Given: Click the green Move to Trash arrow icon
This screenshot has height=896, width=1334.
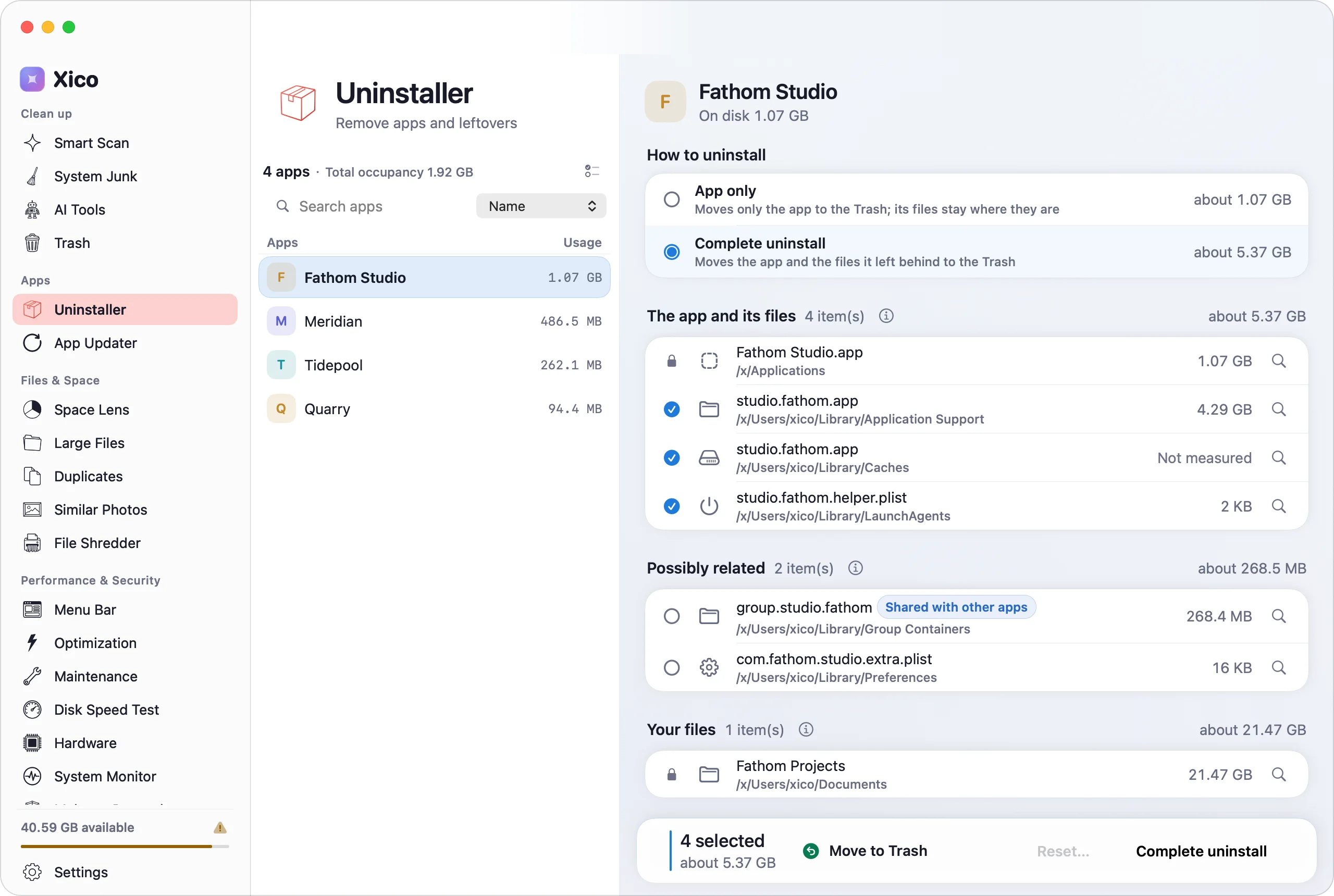Looking at the screenshot, I should 810,851.
